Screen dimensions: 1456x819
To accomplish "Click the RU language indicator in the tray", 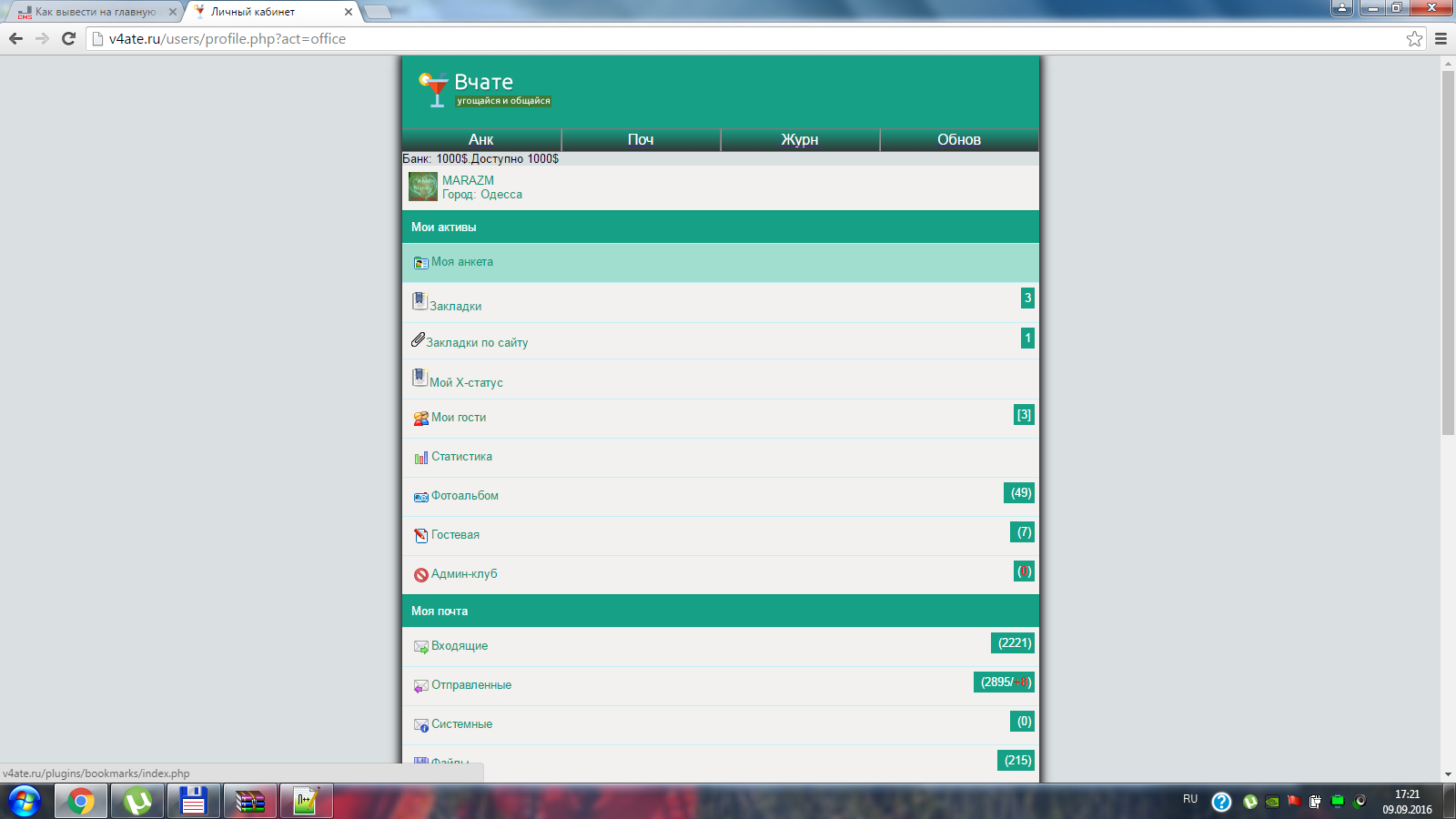I will 1190,799.
